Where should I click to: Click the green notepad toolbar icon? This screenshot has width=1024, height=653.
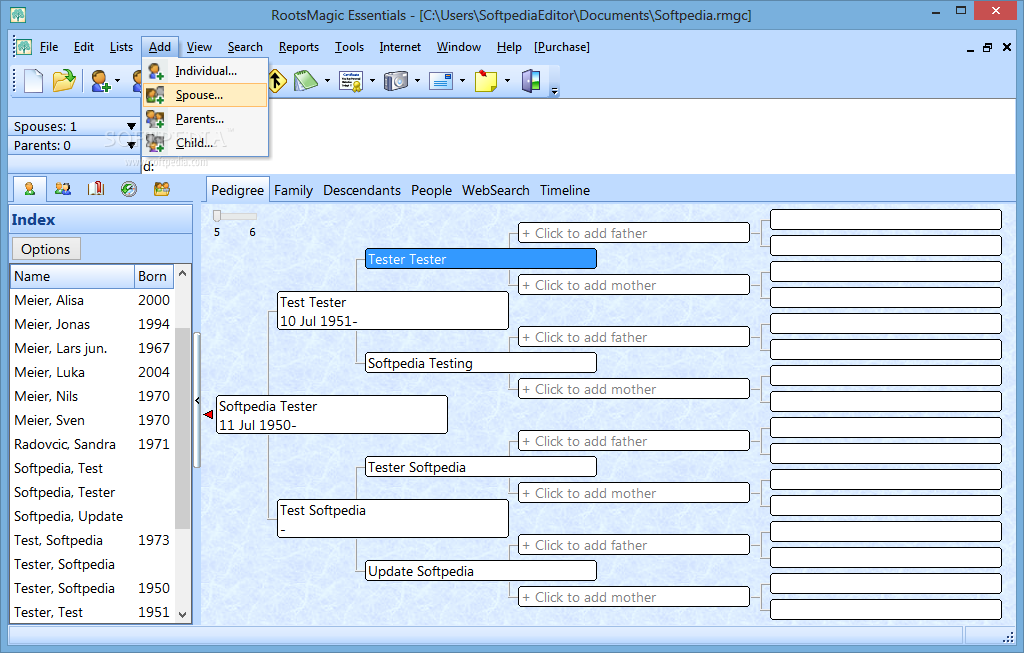tap(305, 81)
